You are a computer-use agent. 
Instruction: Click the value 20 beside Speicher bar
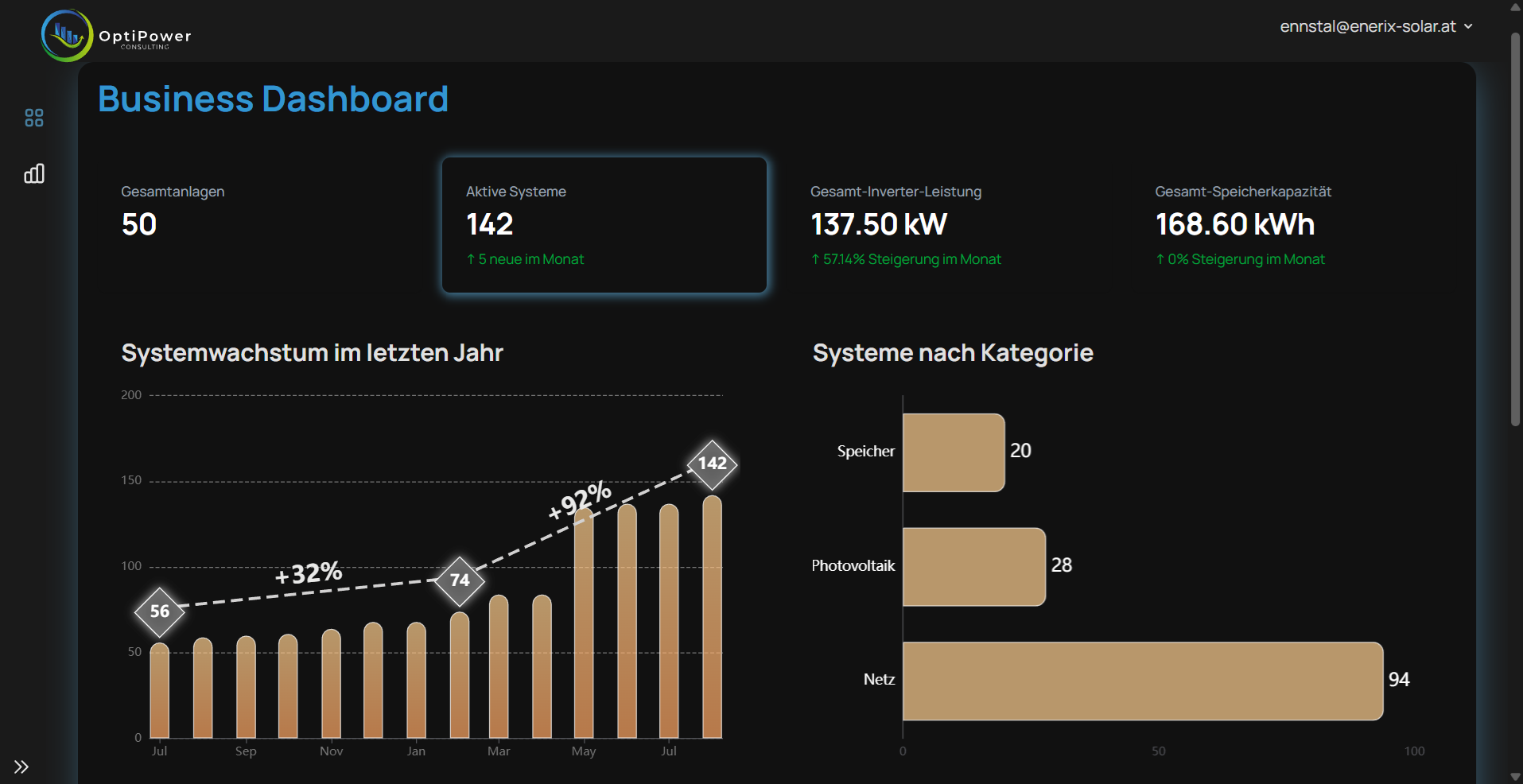1020,451
